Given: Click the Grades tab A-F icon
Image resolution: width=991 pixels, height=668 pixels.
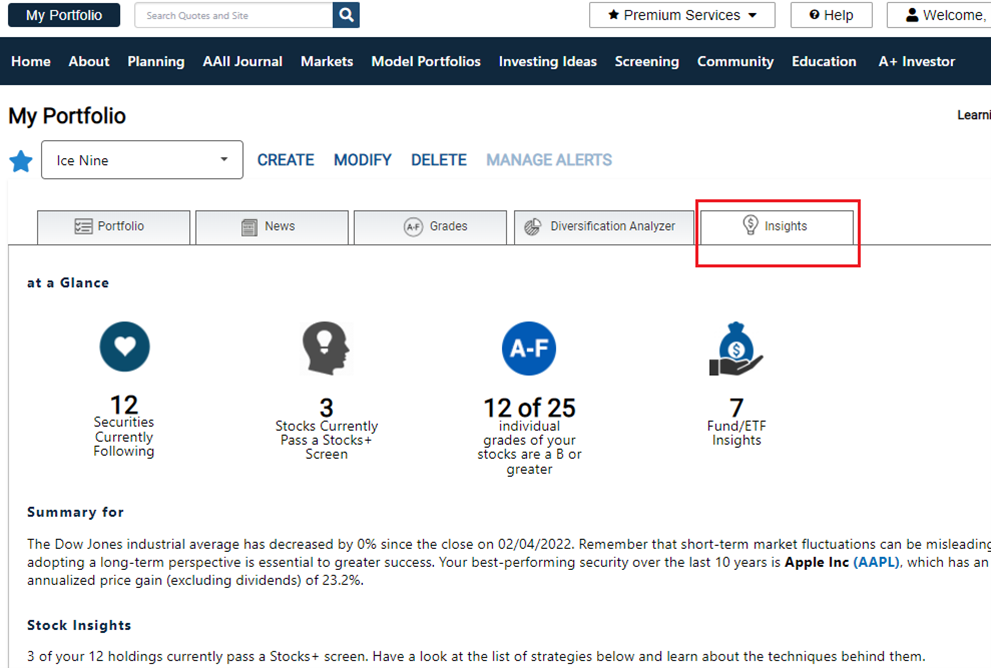Looking at the screenshot, I should [x=413, y=227].
